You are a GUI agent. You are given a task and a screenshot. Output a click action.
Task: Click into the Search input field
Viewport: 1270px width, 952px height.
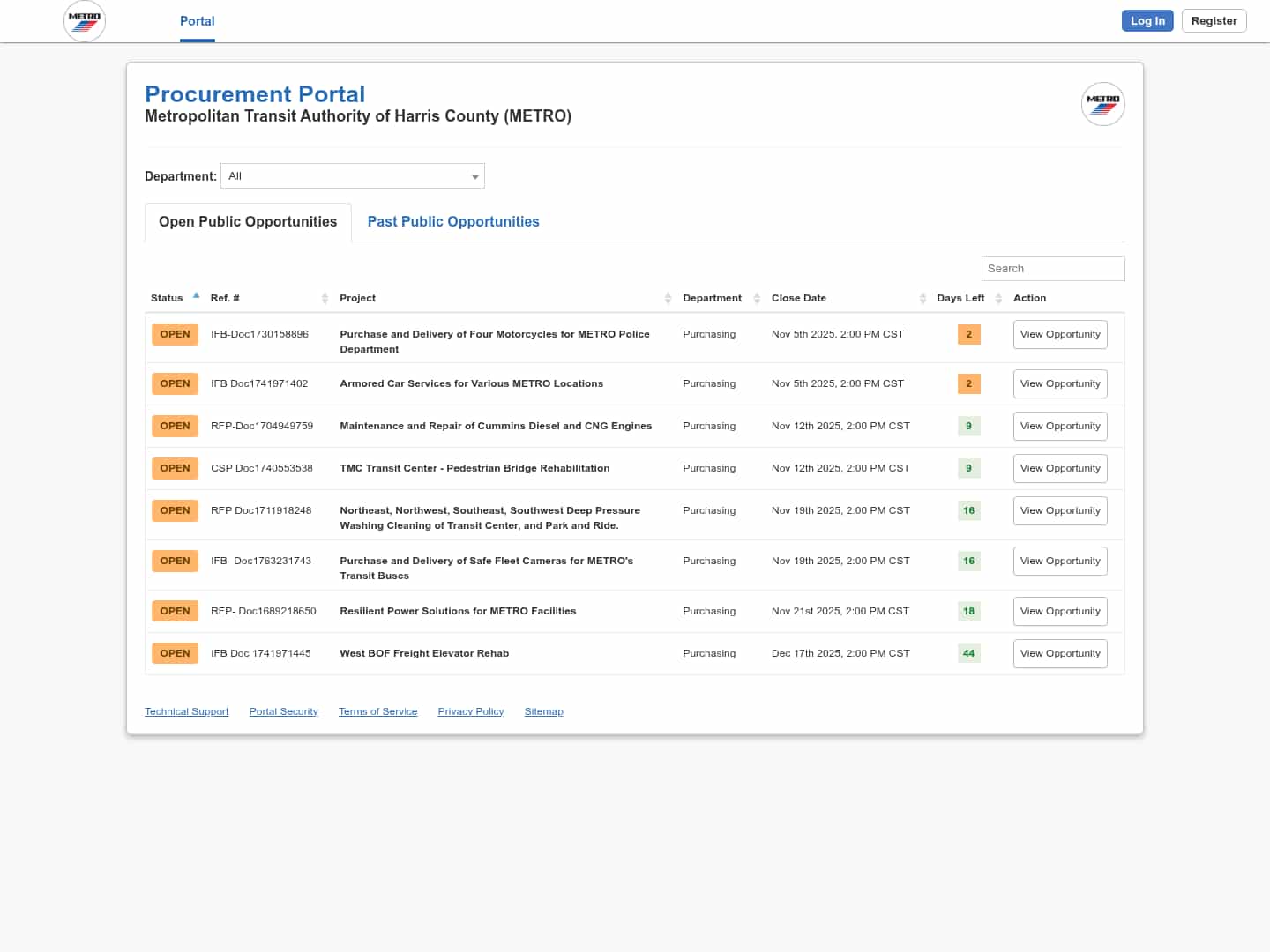(1052, 269)
